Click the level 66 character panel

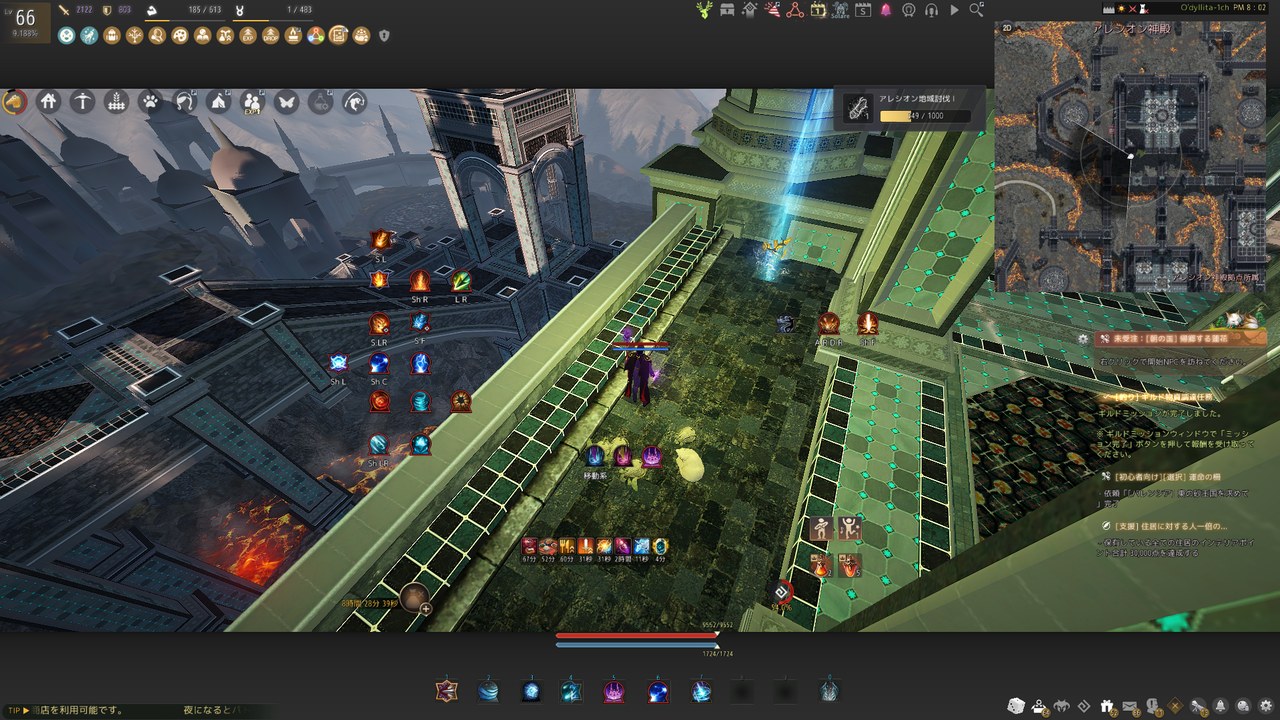pyautogui.click(x=25, y=21)
